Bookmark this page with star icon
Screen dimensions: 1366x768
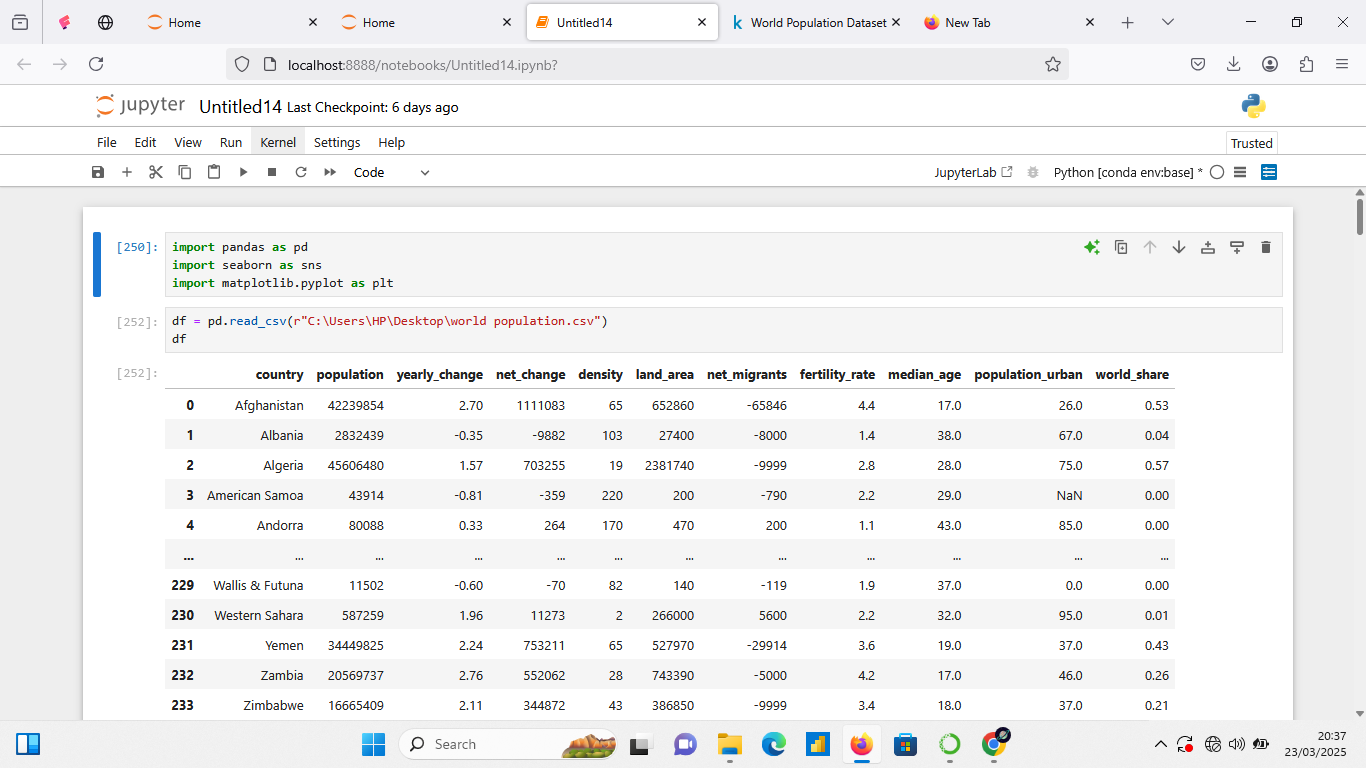1052,64
